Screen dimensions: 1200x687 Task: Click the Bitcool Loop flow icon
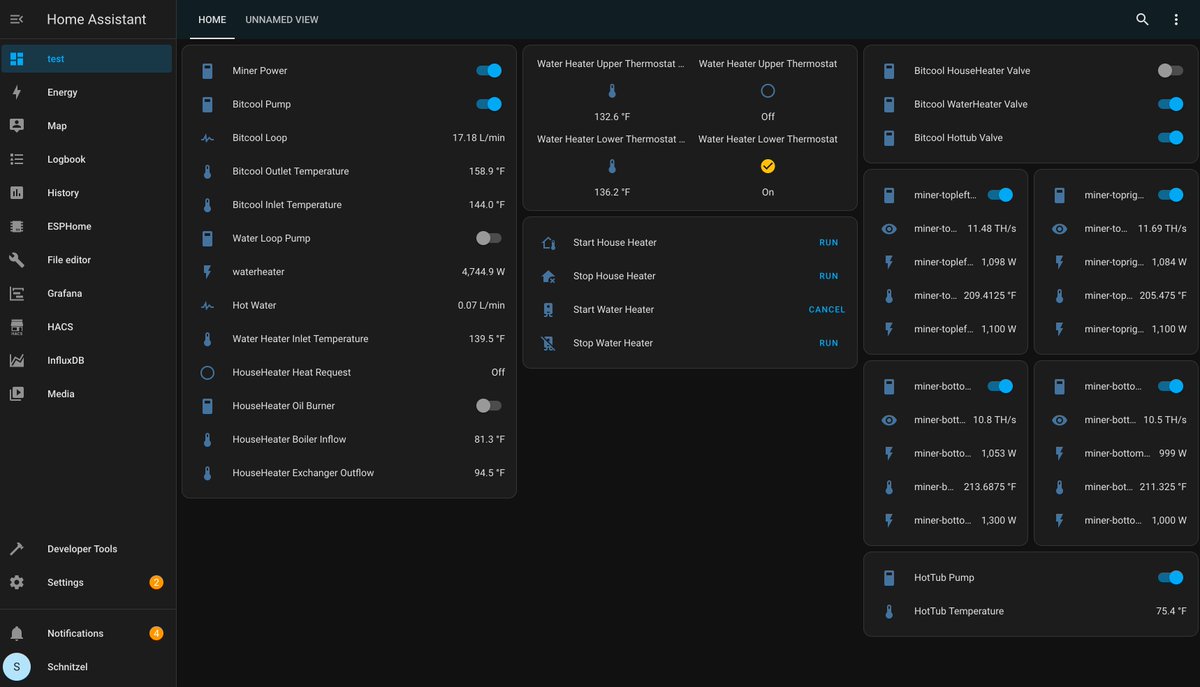207,138
